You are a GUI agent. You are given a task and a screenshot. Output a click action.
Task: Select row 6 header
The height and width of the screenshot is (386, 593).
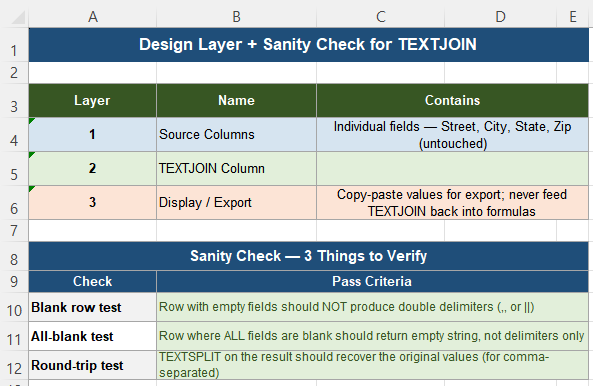(x=14, y=202)
